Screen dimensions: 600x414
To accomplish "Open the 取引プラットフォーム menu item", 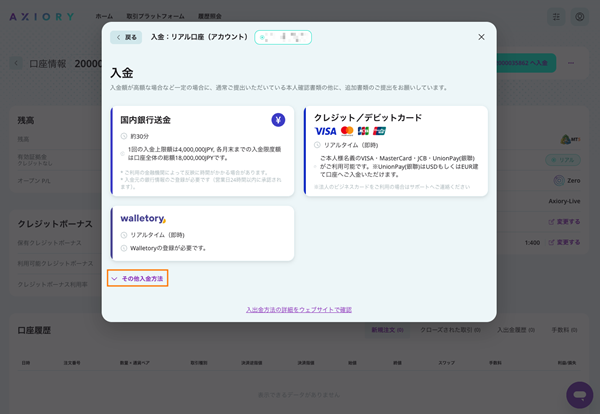I will click(x=155, y=16).
